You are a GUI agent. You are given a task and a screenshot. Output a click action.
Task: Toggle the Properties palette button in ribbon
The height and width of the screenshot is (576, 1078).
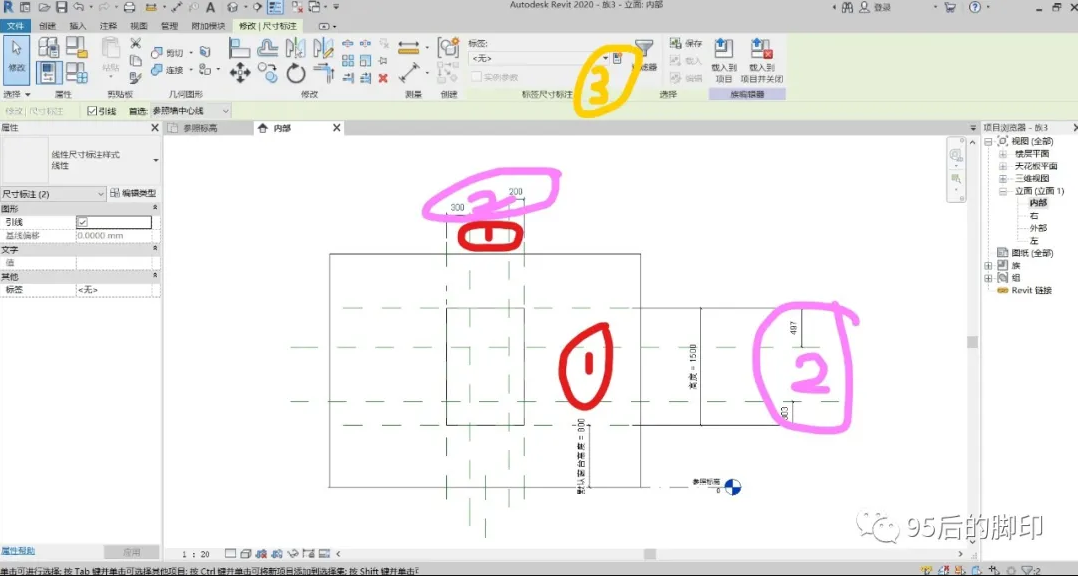click(x=48, y=72)
